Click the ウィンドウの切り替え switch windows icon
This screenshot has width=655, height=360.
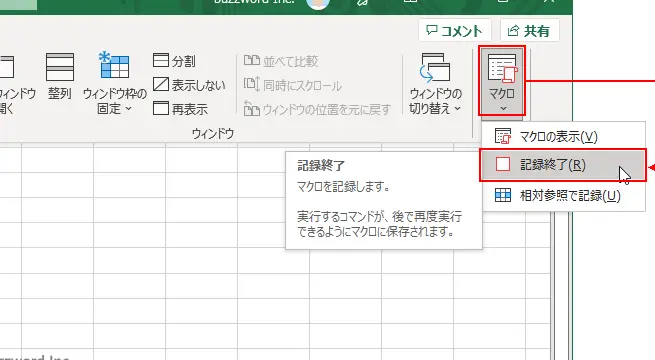(435, 67)
